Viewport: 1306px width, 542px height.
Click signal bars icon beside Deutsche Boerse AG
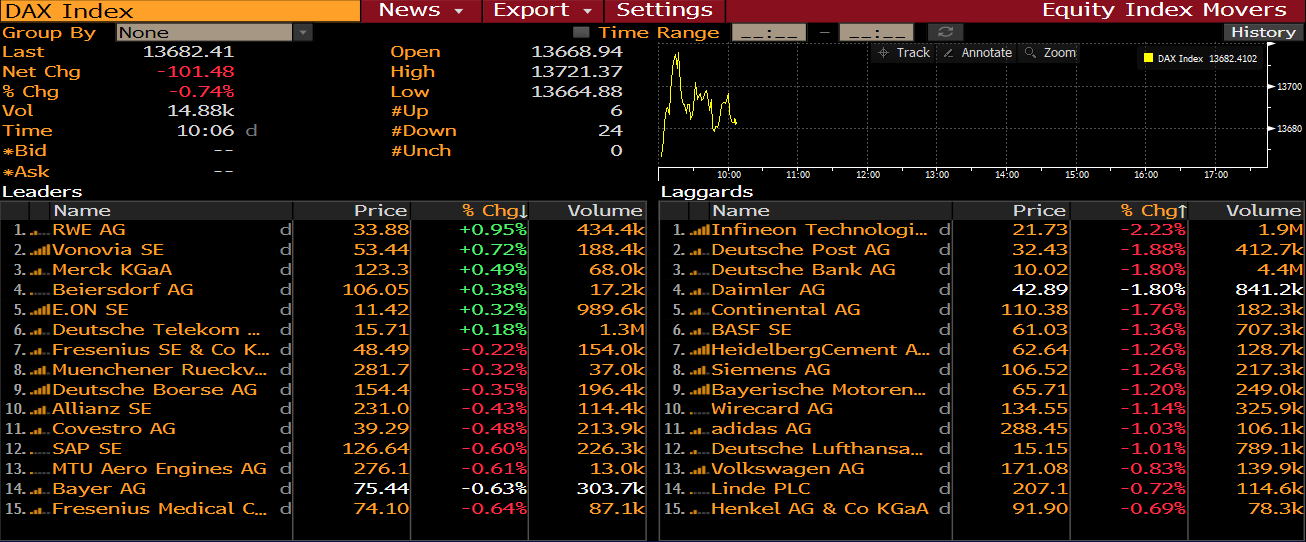[x=40, y=390]
